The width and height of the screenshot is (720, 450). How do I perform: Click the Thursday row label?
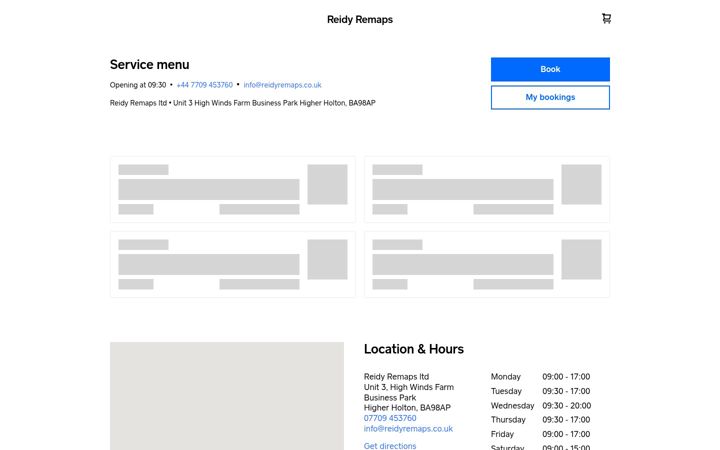pyautogui.click(x=508, y=420)
